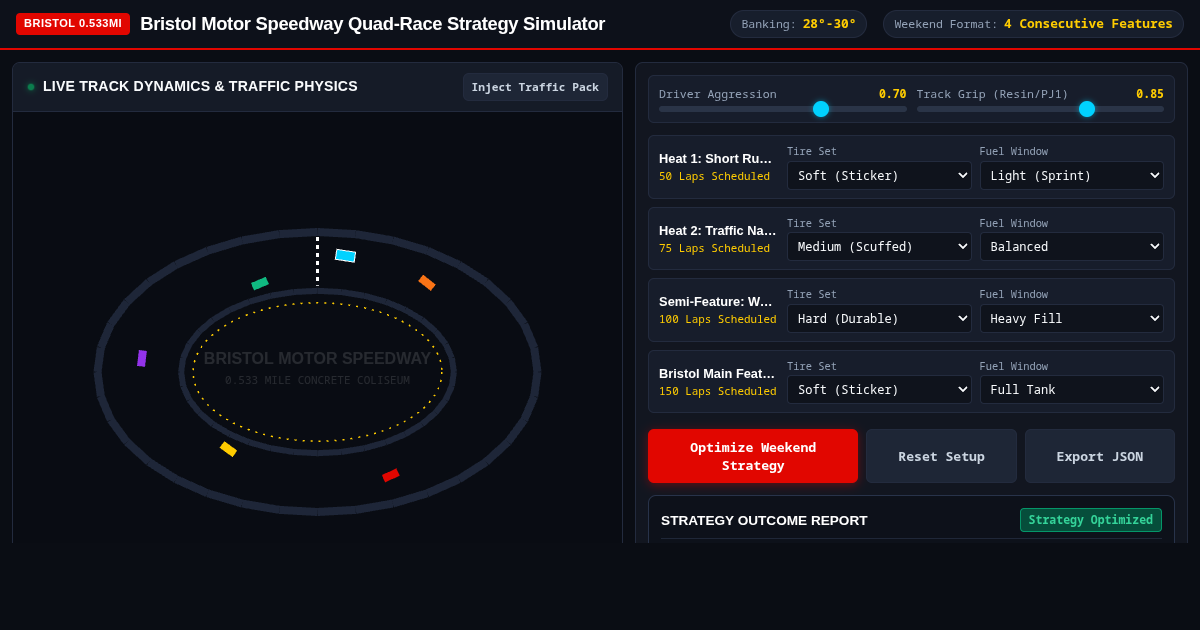Open Heat 1 Tire Set dropdown
The width and height of the screenshot is (1200, 630).
point(879,176)
